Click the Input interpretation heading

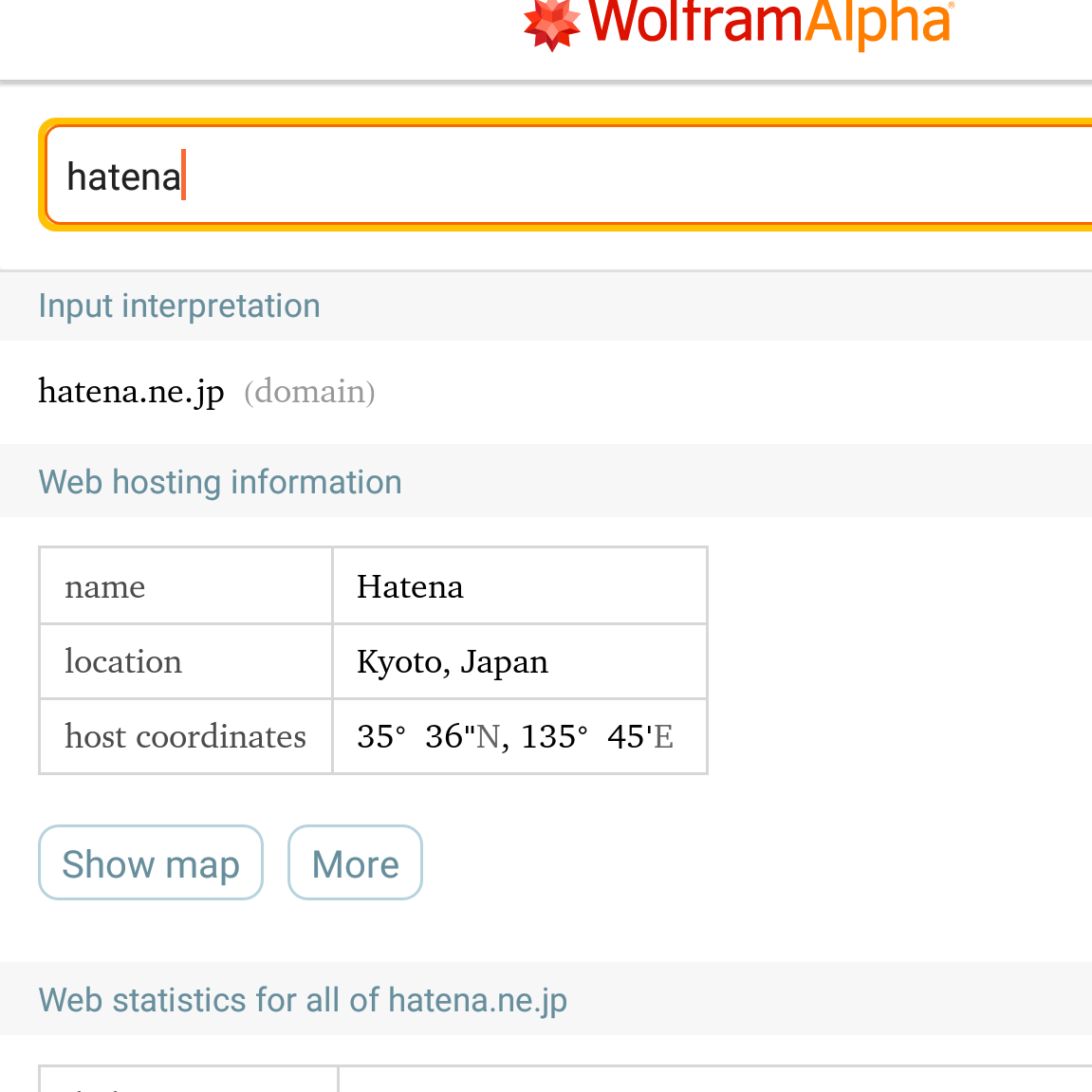tap(179, 306)
